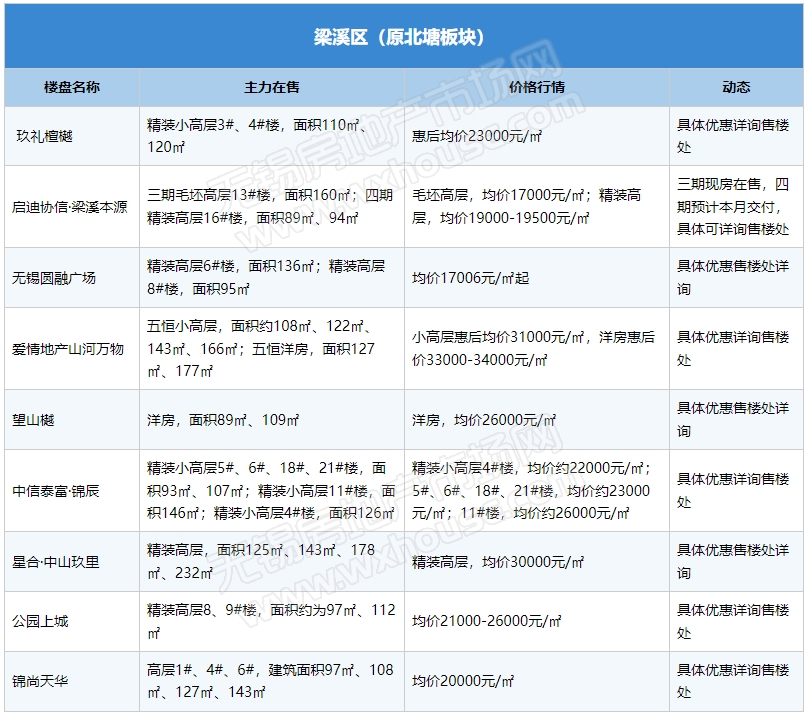Image resolution: width=808 pixels, height=716 pixels.
Task: Select the 楼盘名称 column header
Action: coord(72,87)
